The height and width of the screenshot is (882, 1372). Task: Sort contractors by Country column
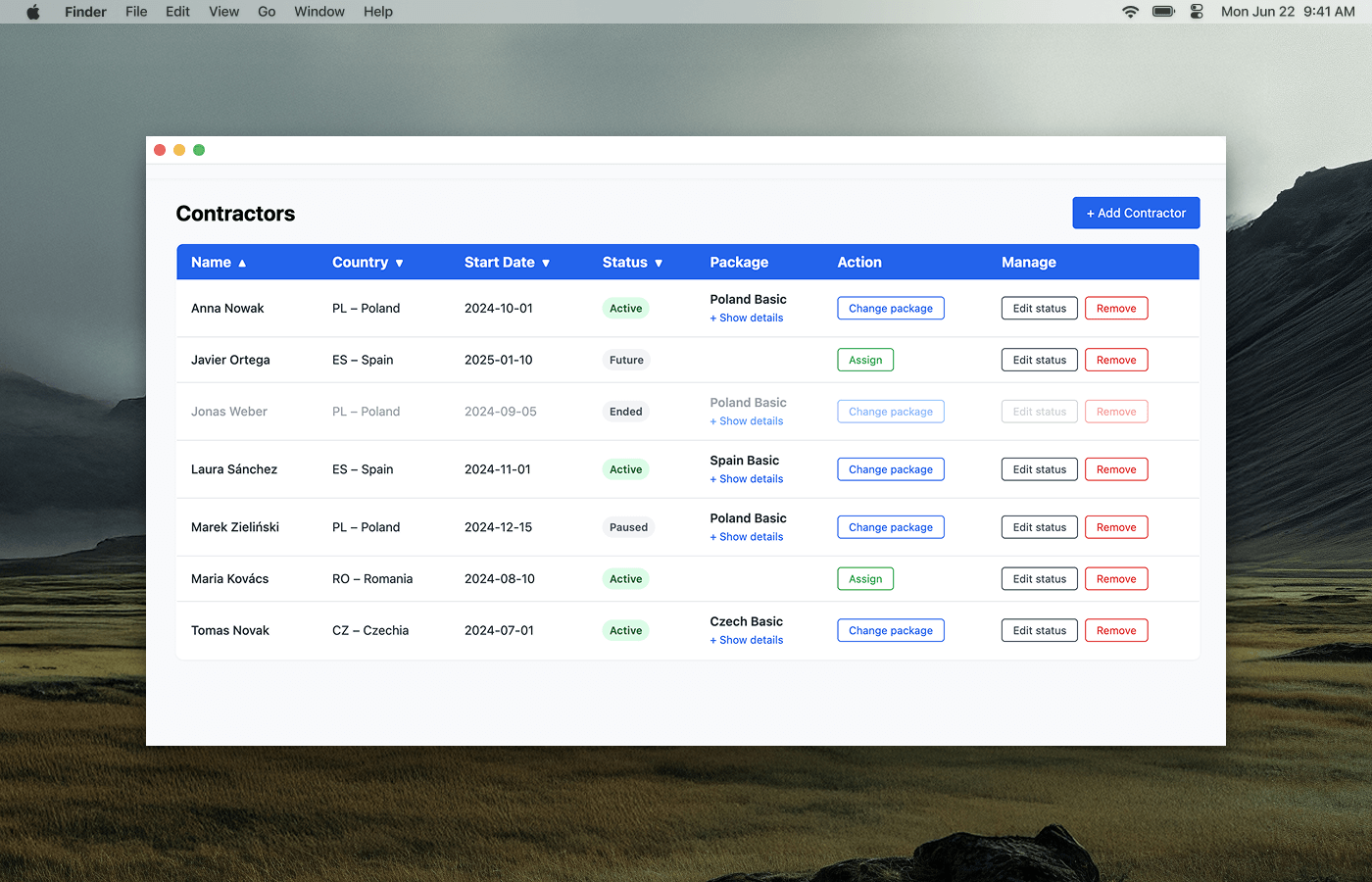tap(367, 263)
